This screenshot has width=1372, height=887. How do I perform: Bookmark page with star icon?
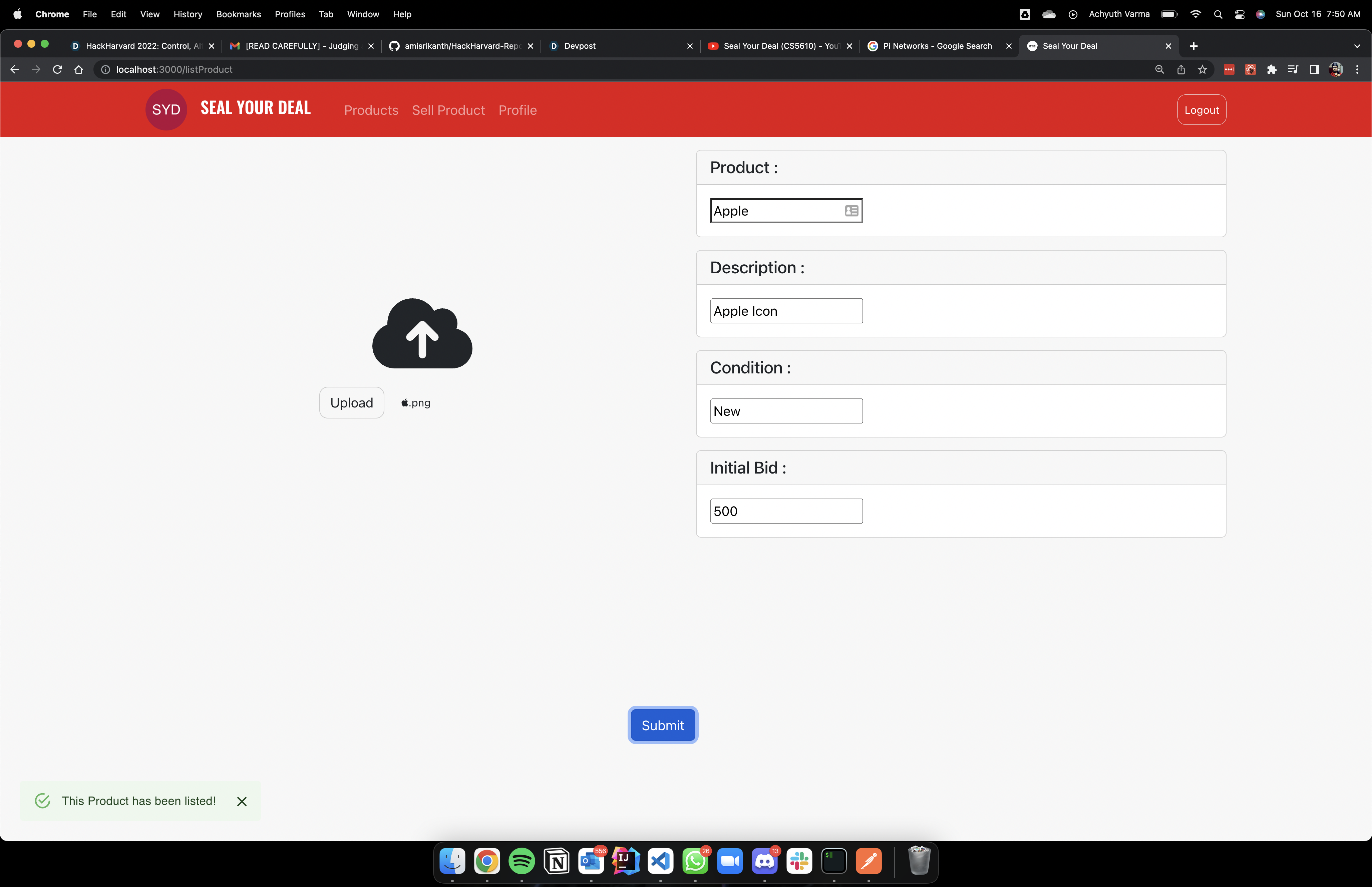tap(1202, 70)
